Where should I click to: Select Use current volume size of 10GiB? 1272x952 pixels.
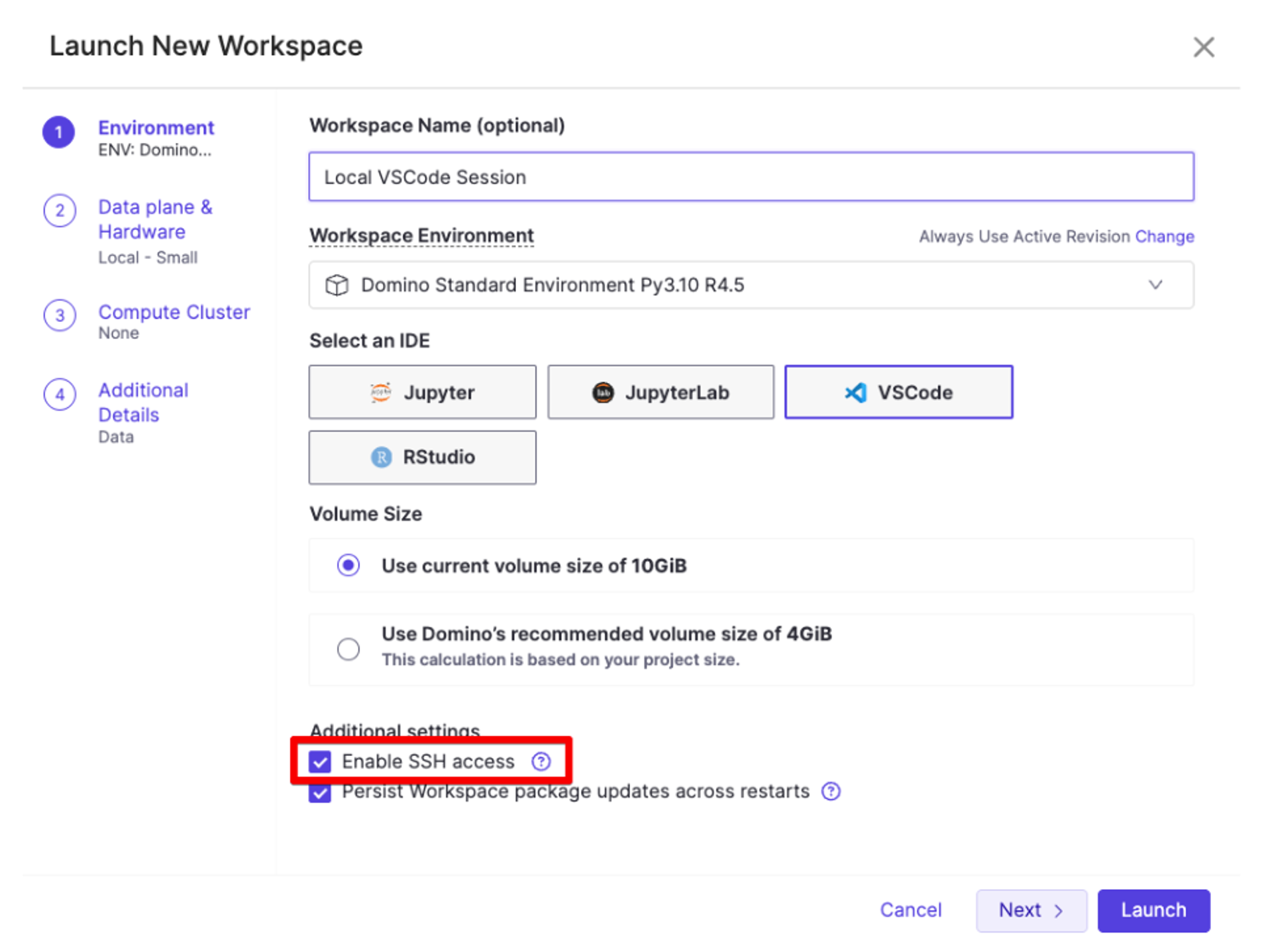pos(348,565)
